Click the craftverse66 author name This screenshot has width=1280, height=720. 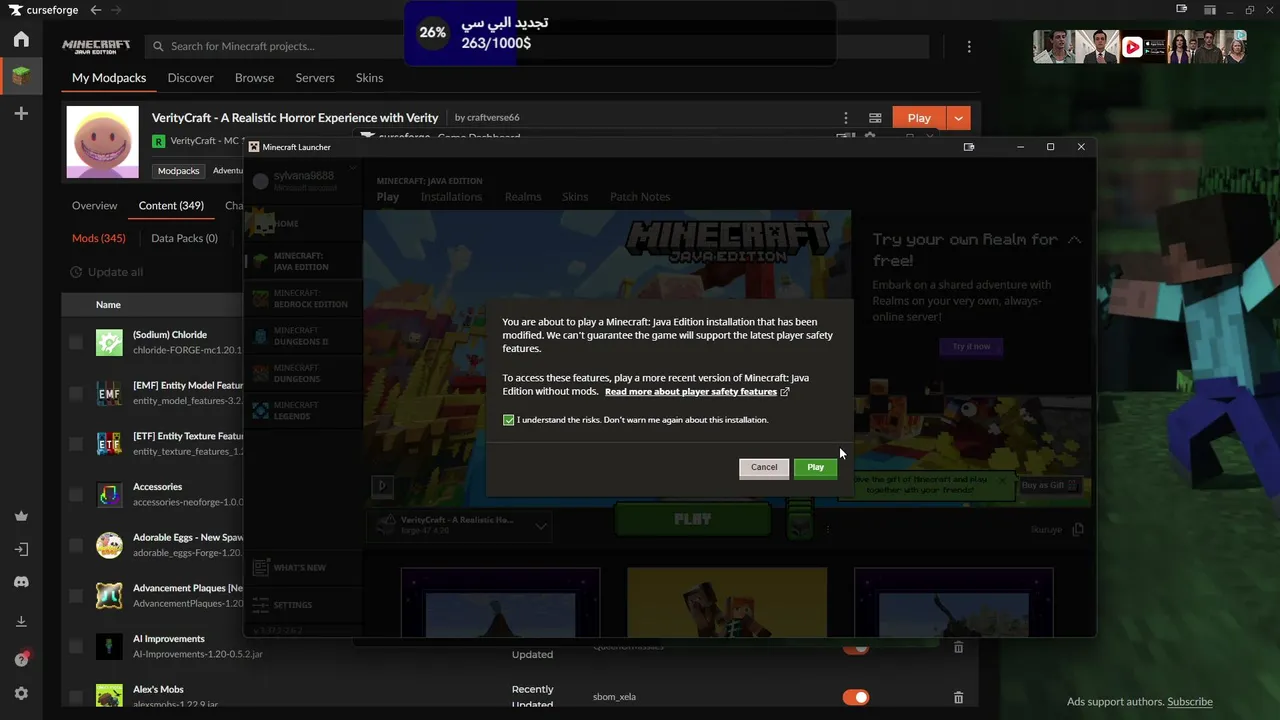493,118
